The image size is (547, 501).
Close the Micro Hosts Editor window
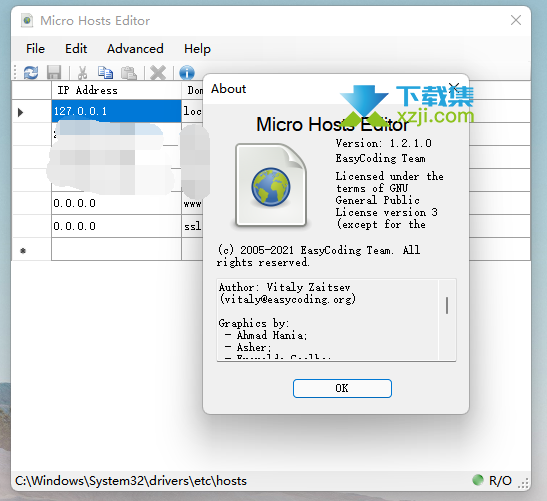pyautogui.click(x=516, y=20)
